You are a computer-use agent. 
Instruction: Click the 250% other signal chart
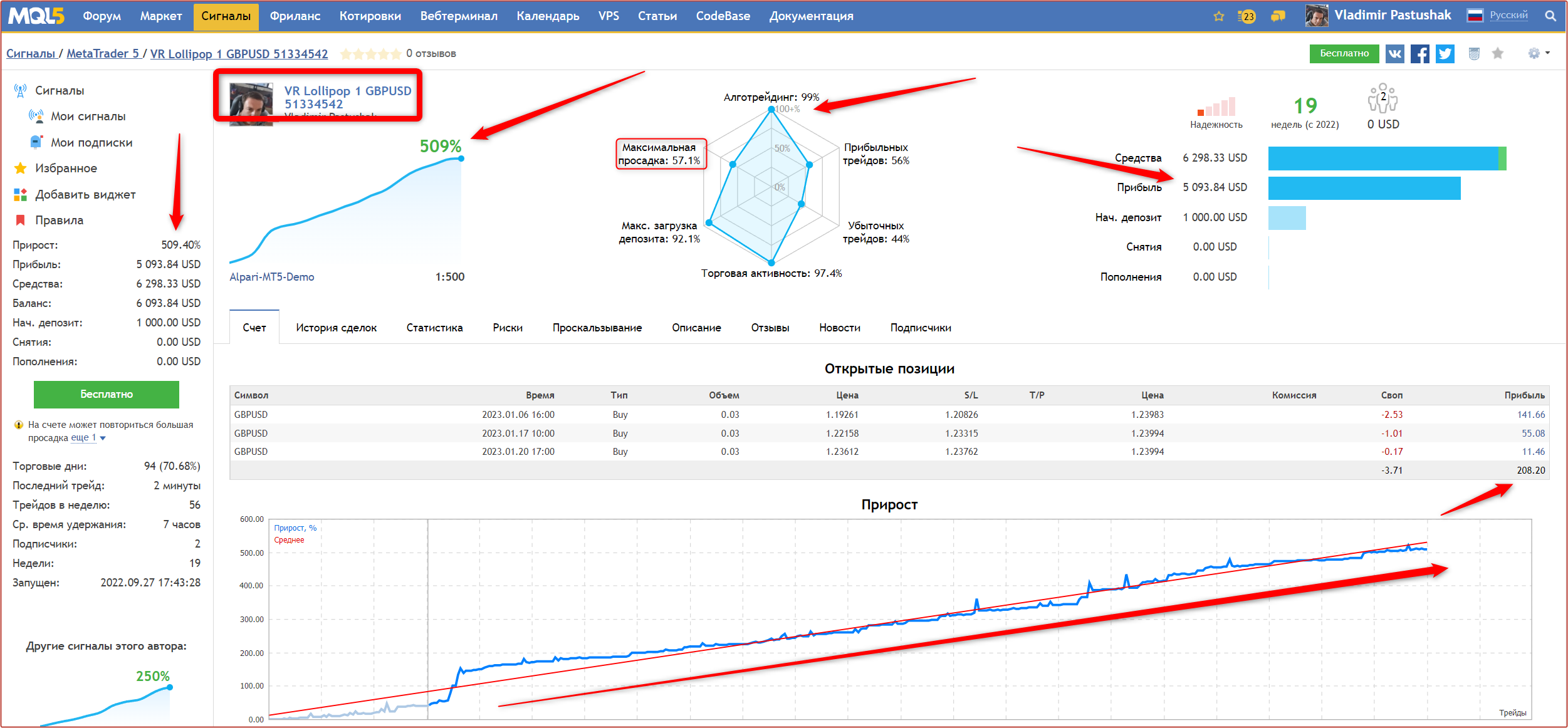coord(105,699)
